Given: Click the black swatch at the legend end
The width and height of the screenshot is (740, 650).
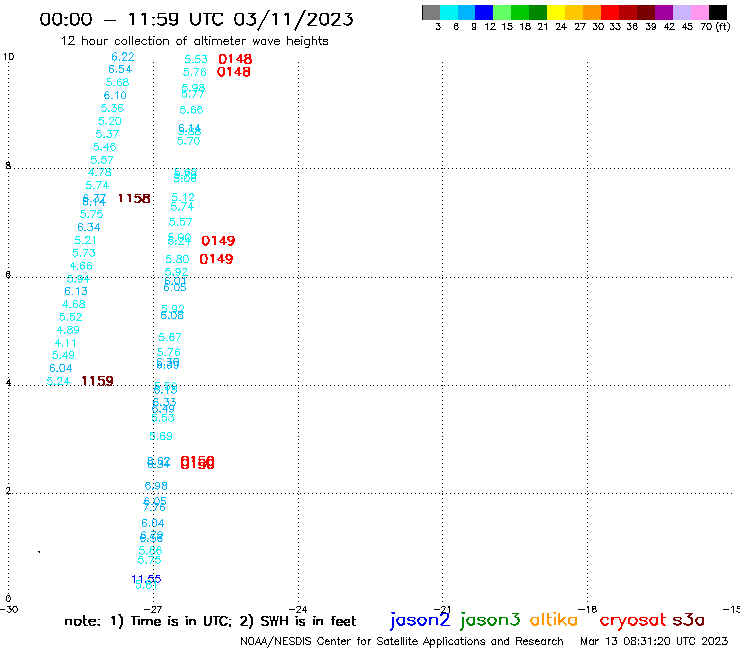Looking at the screenshot, I should coord(718,12).
